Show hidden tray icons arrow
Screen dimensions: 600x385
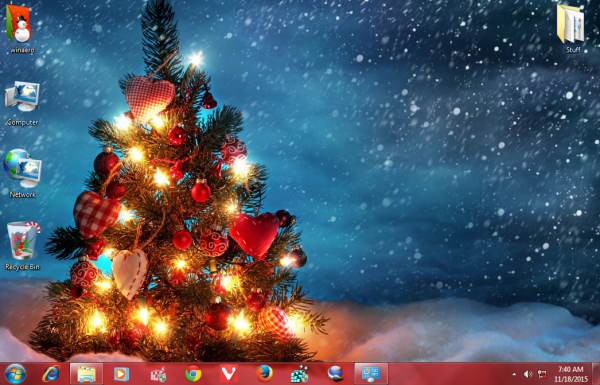pyautogui.click(x=514, y=374)
